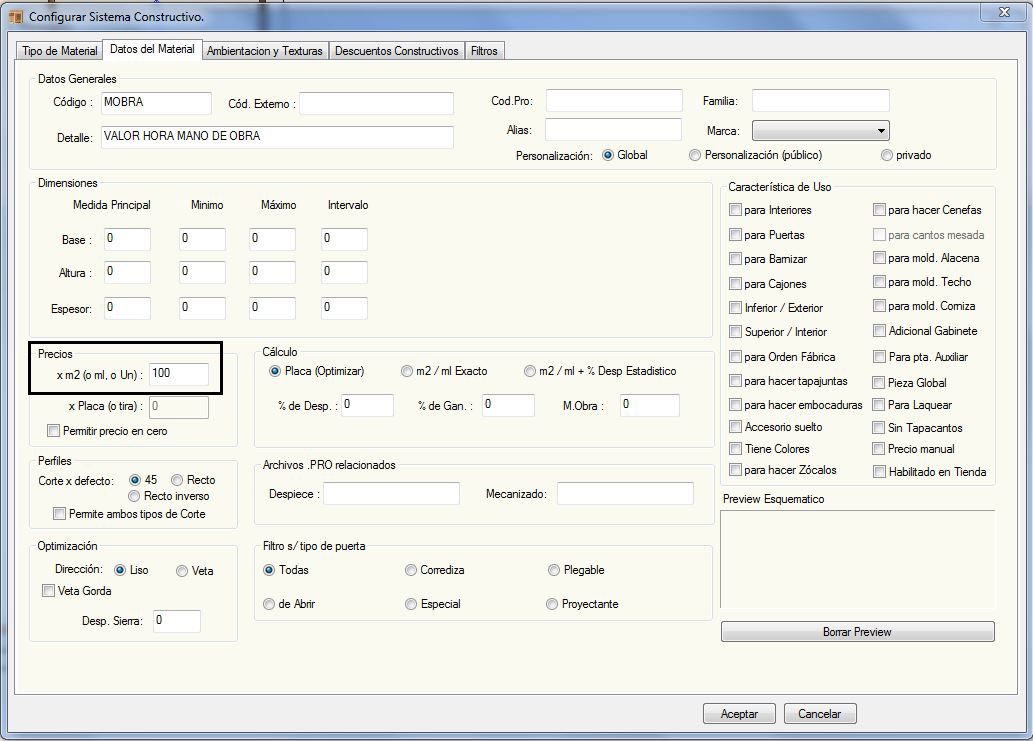
Task: Select Liso direction radio button
Action: (x=120, y=570)
